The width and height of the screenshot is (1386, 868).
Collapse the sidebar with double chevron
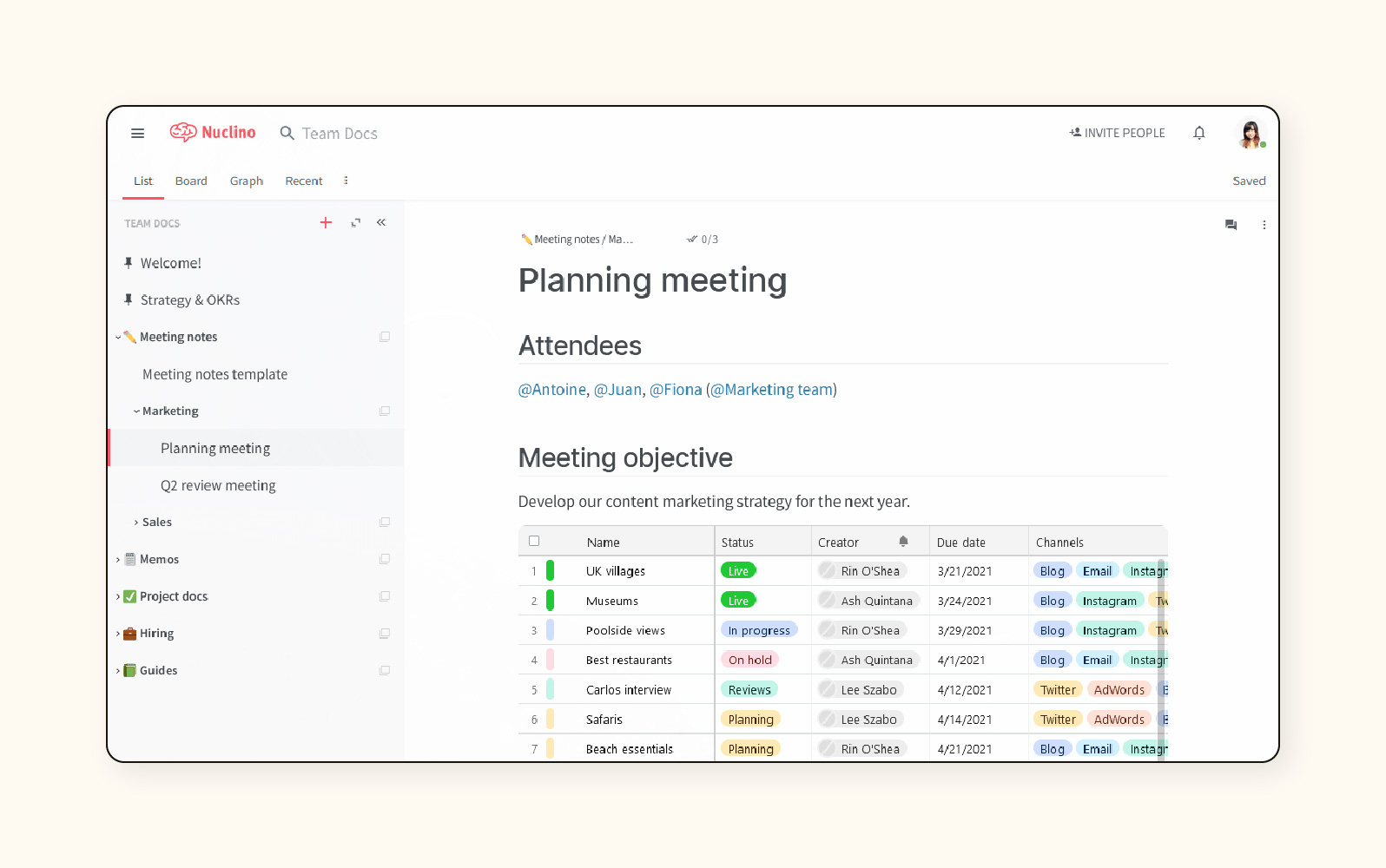[x=381, y=223]
